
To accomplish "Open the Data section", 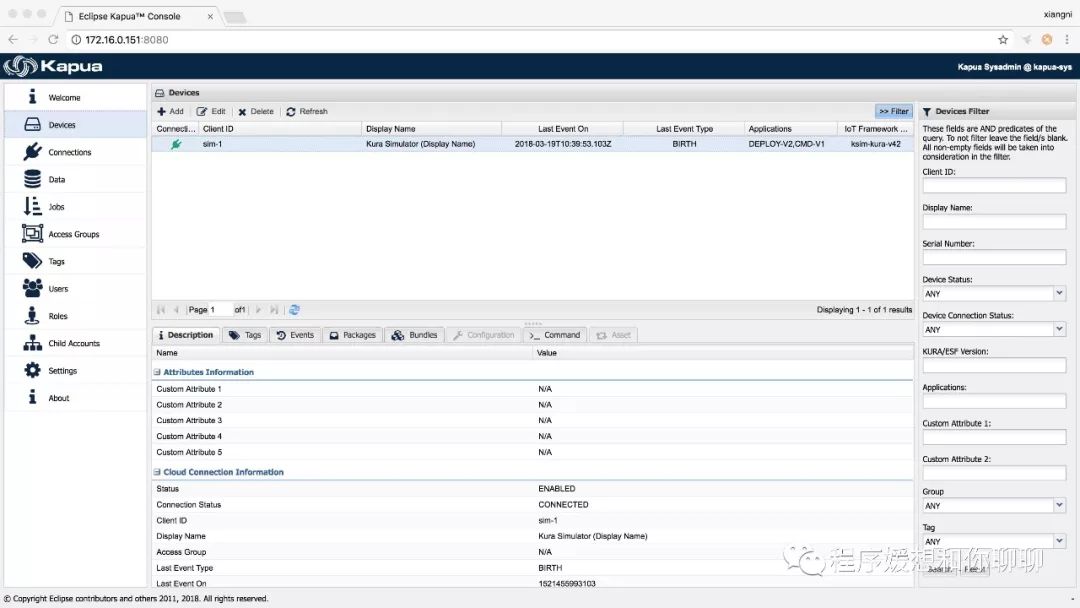I will point(75,180).
